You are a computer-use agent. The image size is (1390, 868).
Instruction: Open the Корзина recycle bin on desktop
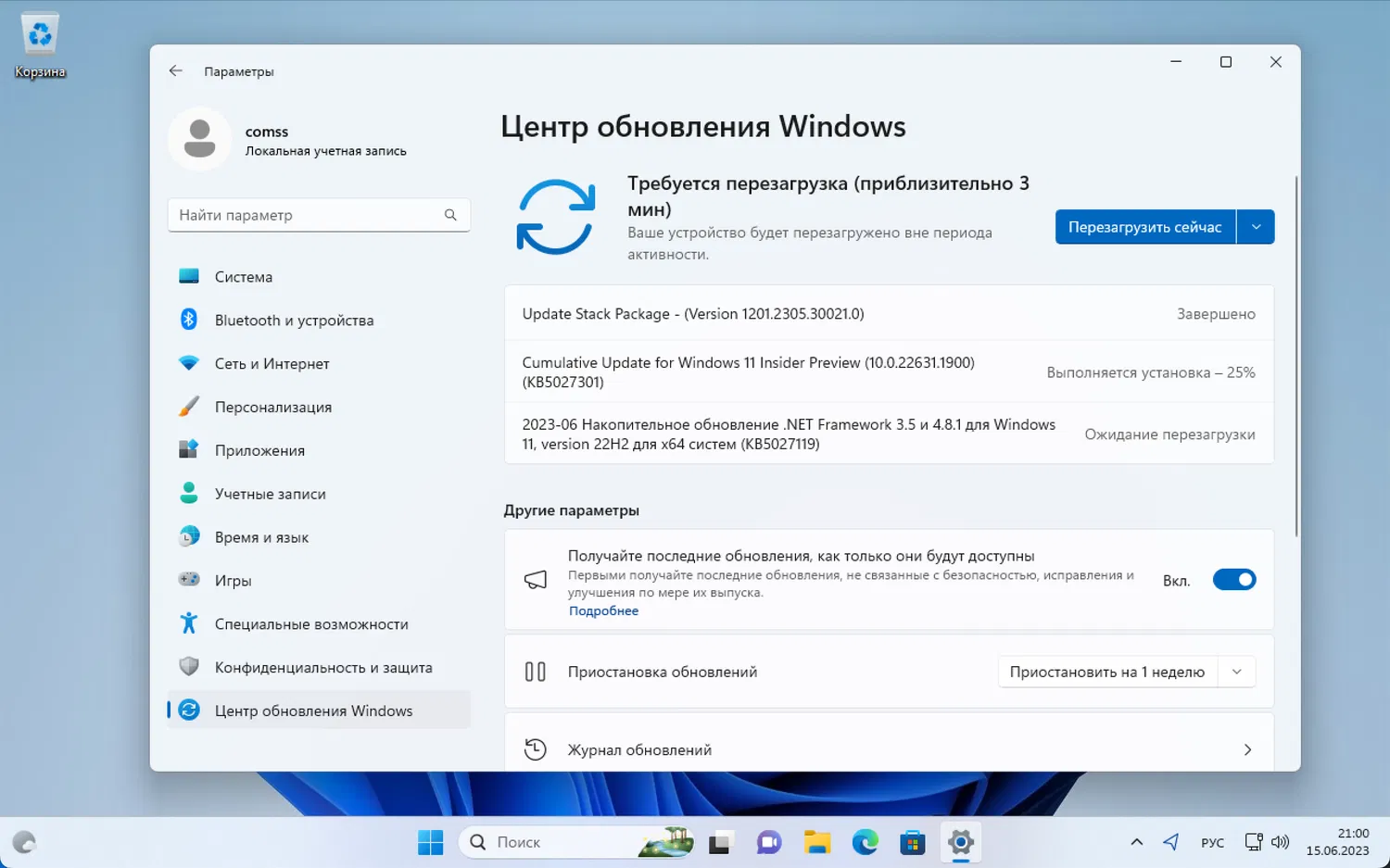[40, 44]
